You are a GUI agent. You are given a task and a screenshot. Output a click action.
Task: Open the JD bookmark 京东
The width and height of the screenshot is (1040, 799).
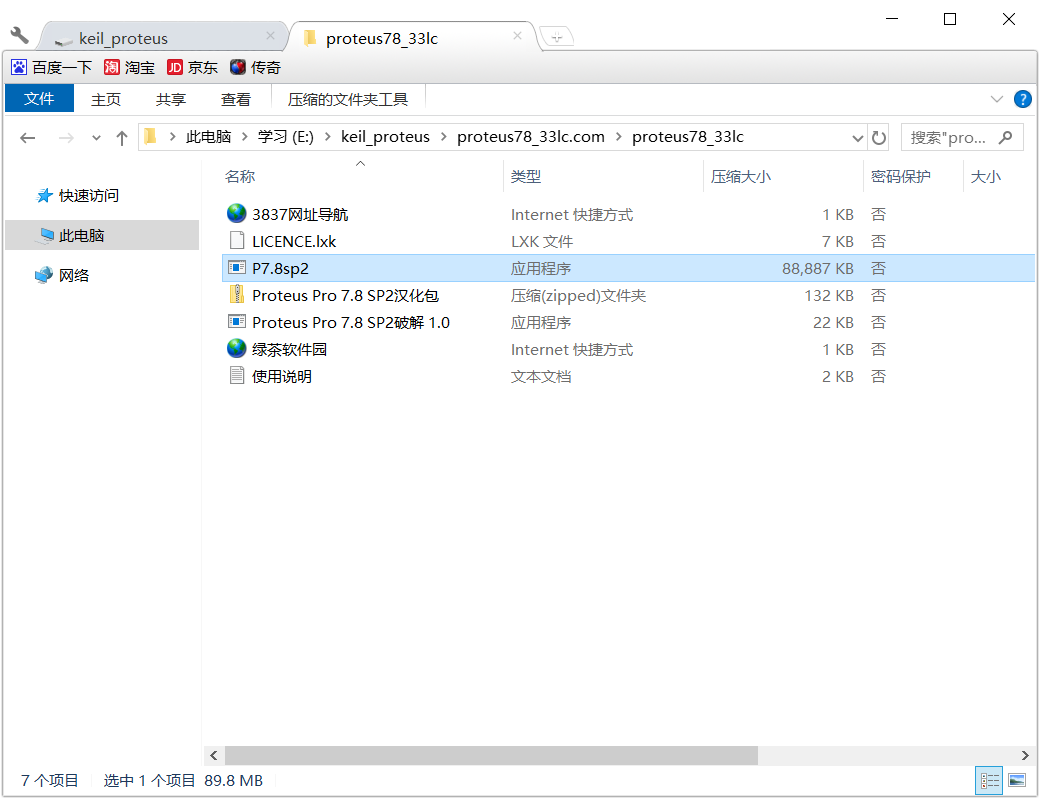click(192, 68)
